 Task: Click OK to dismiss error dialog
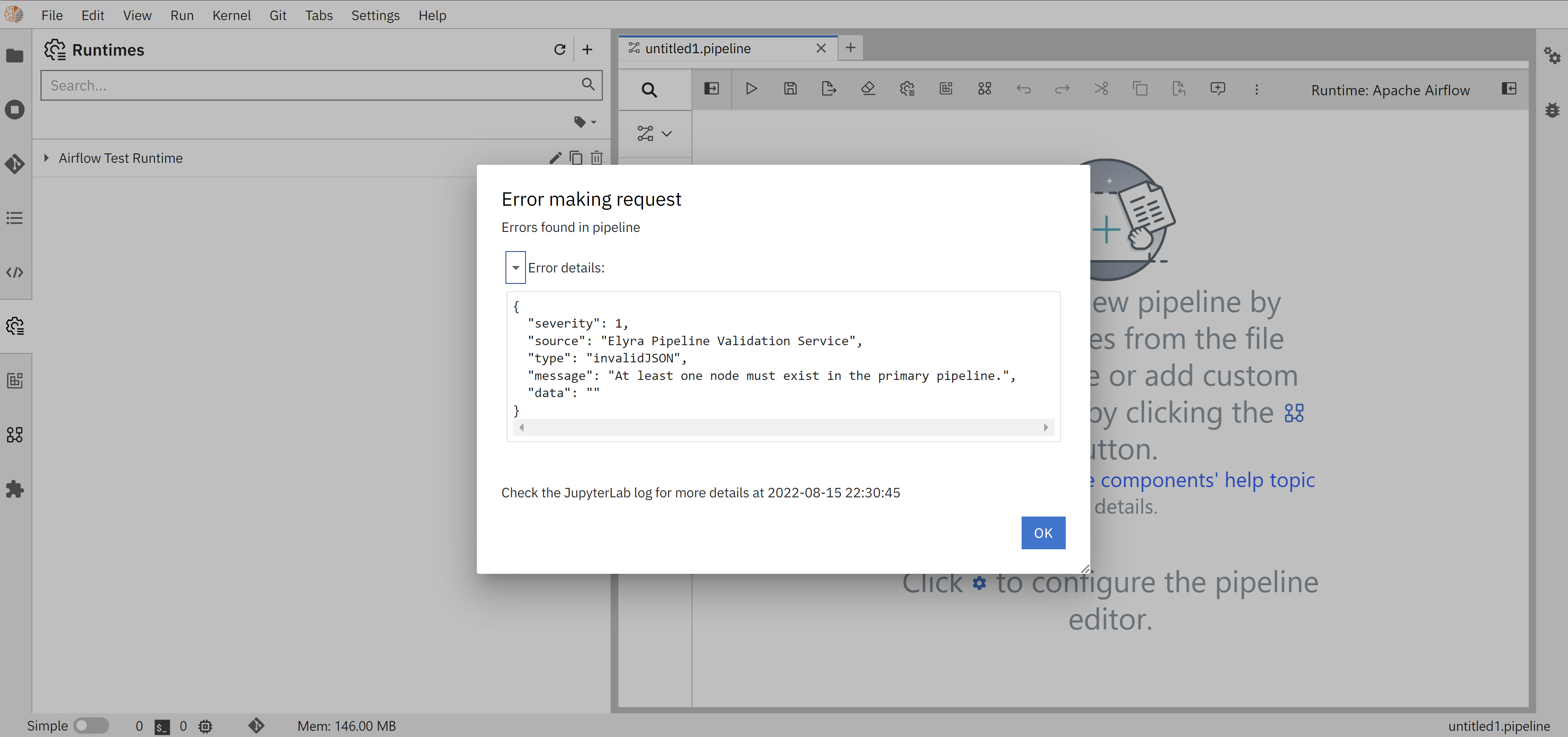1043,533
